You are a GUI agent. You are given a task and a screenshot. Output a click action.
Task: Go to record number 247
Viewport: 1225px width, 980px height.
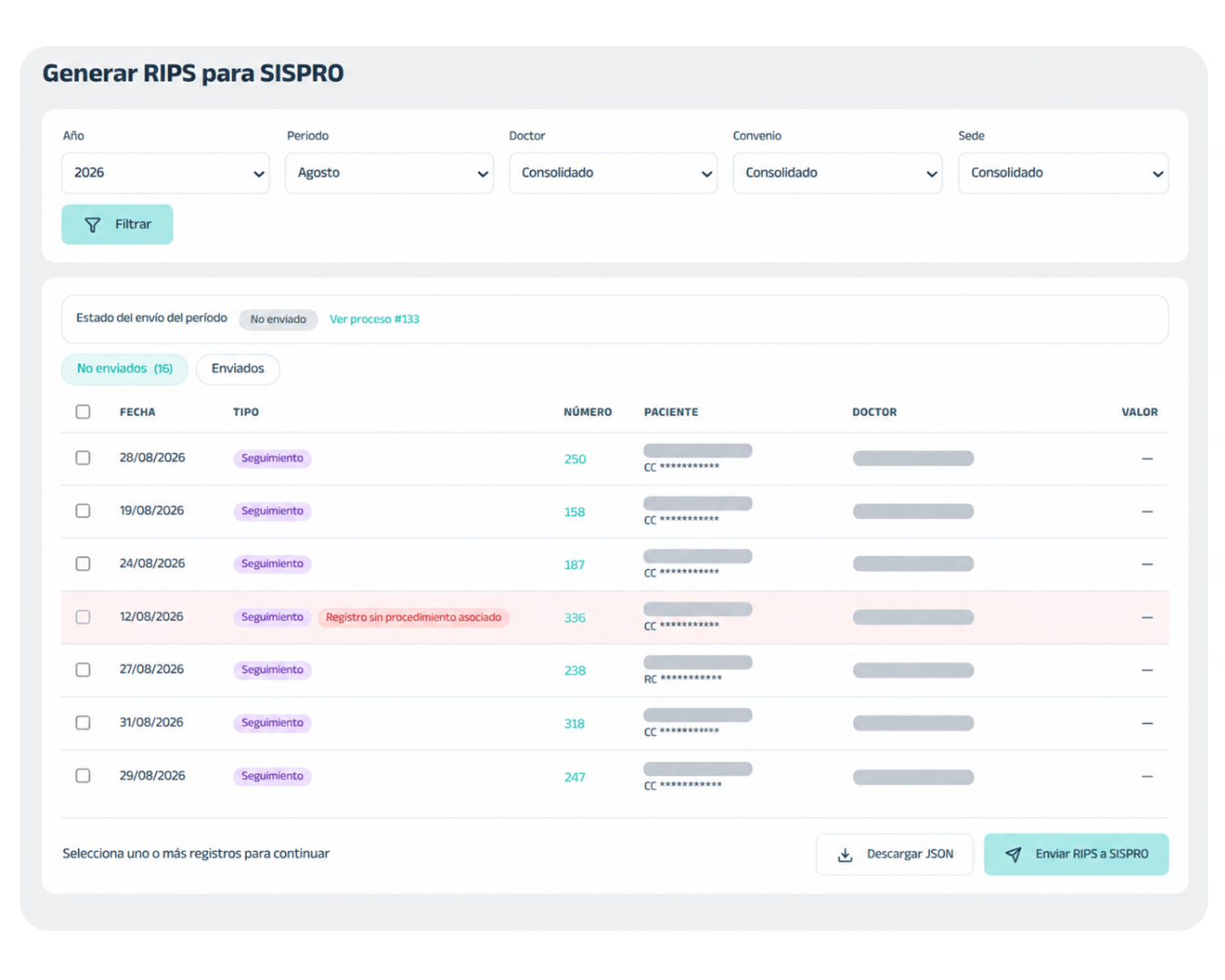pos(575,777)
